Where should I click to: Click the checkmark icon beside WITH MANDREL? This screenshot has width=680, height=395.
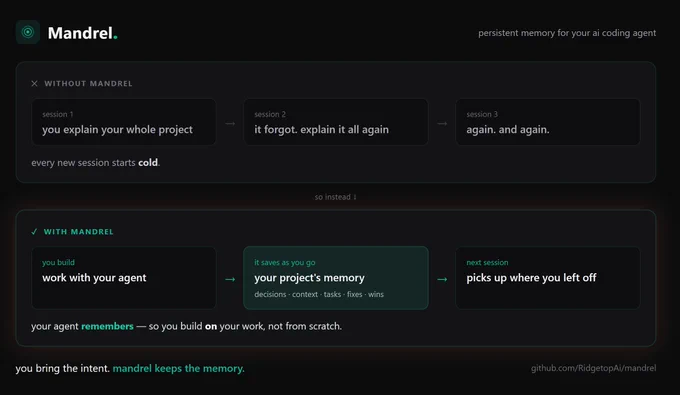click(x=34, y=232)
